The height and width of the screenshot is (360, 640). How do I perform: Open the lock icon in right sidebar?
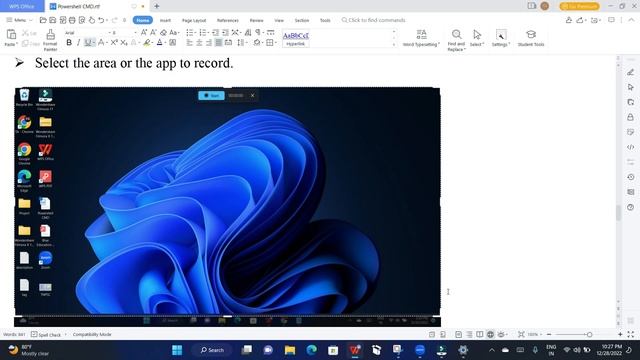point(631,117)
